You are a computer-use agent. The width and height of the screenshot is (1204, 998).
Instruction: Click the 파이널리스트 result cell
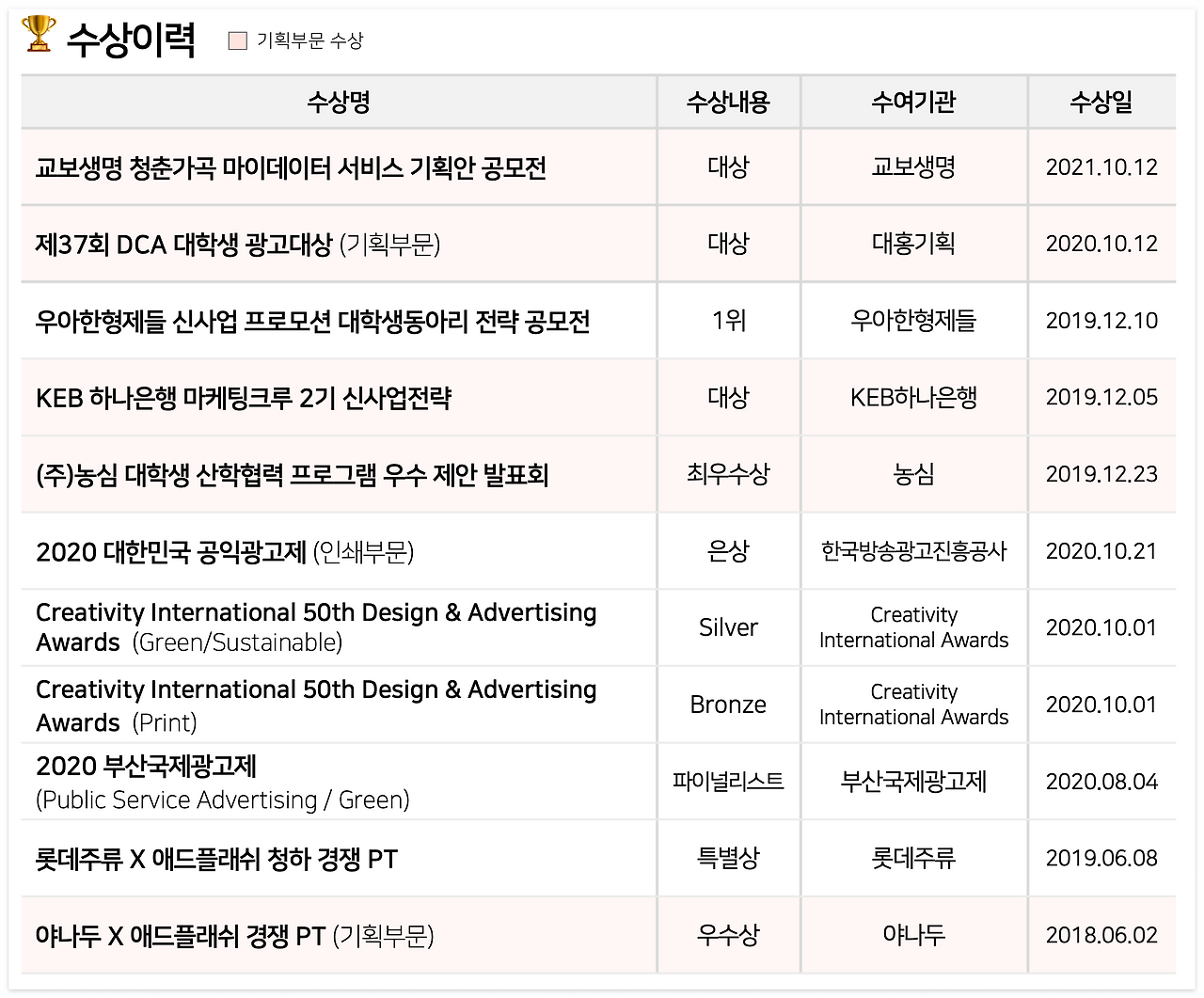[728, 782]
